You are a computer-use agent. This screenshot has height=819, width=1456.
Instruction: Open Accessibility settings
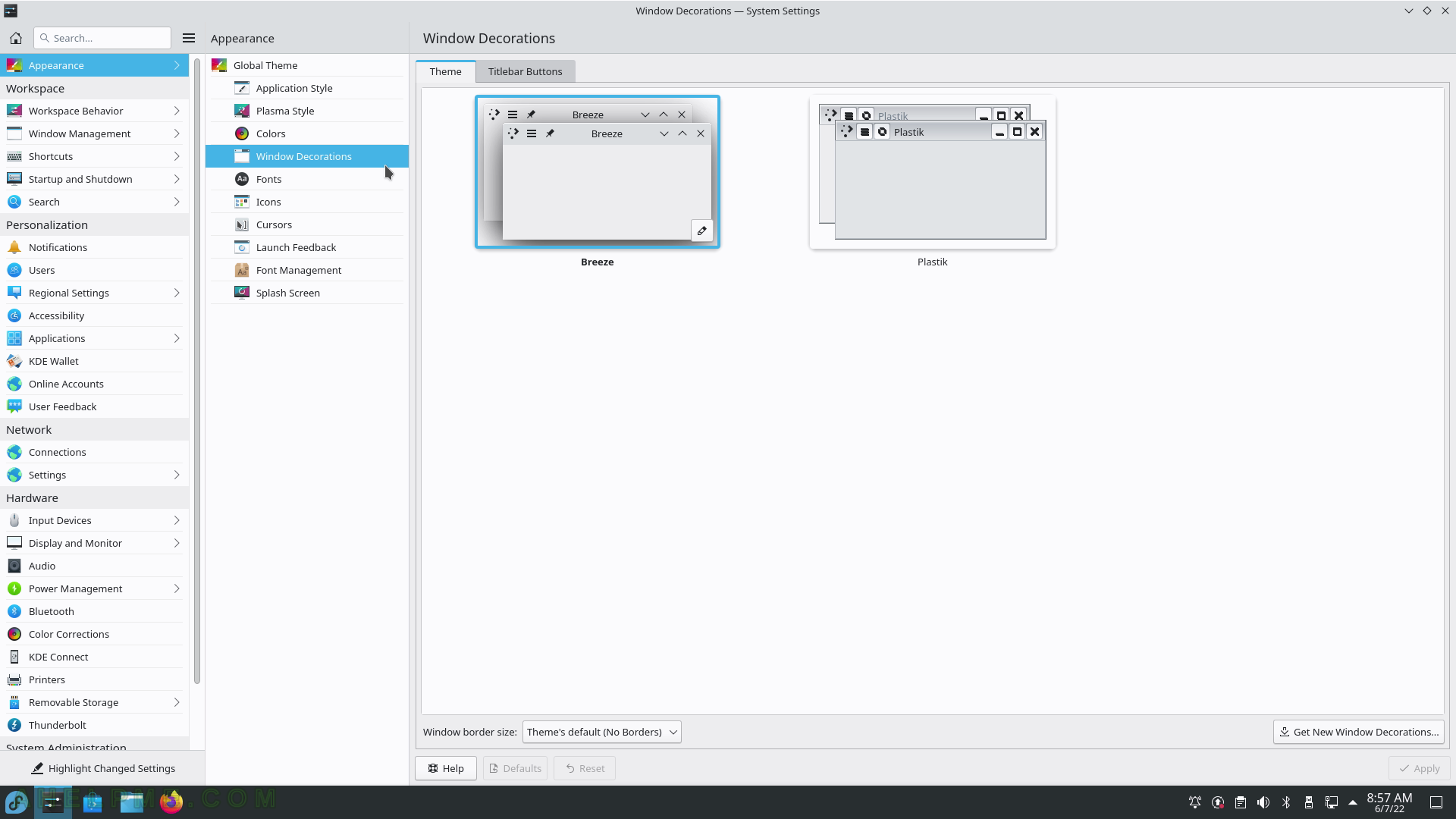coord(94,315)
